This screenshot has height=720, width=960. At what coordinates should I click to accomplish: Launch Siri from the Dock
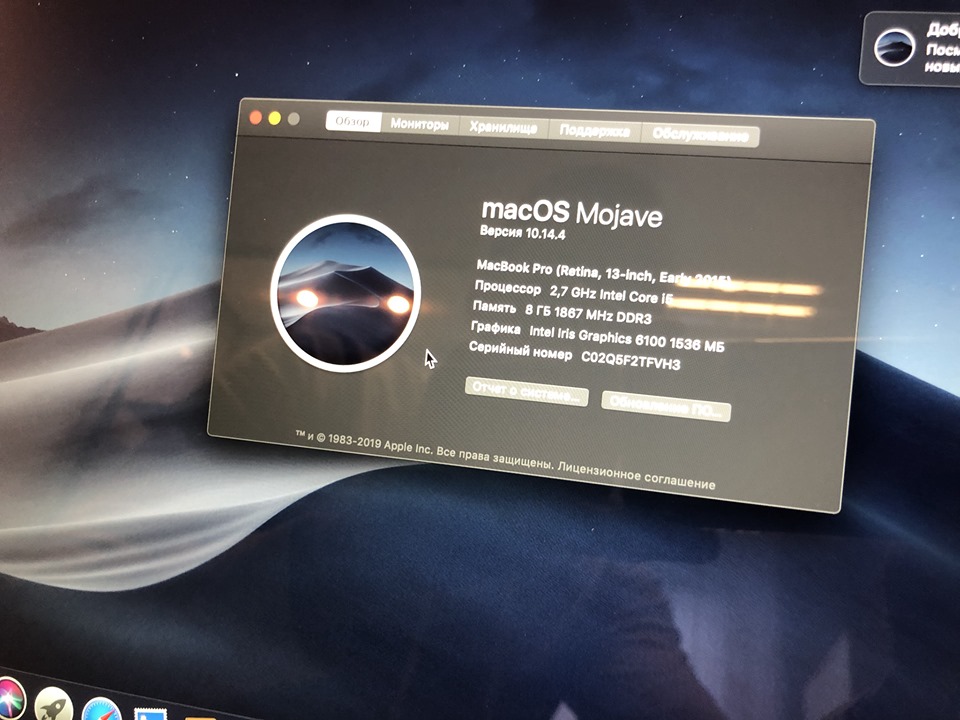coord(9,699)
